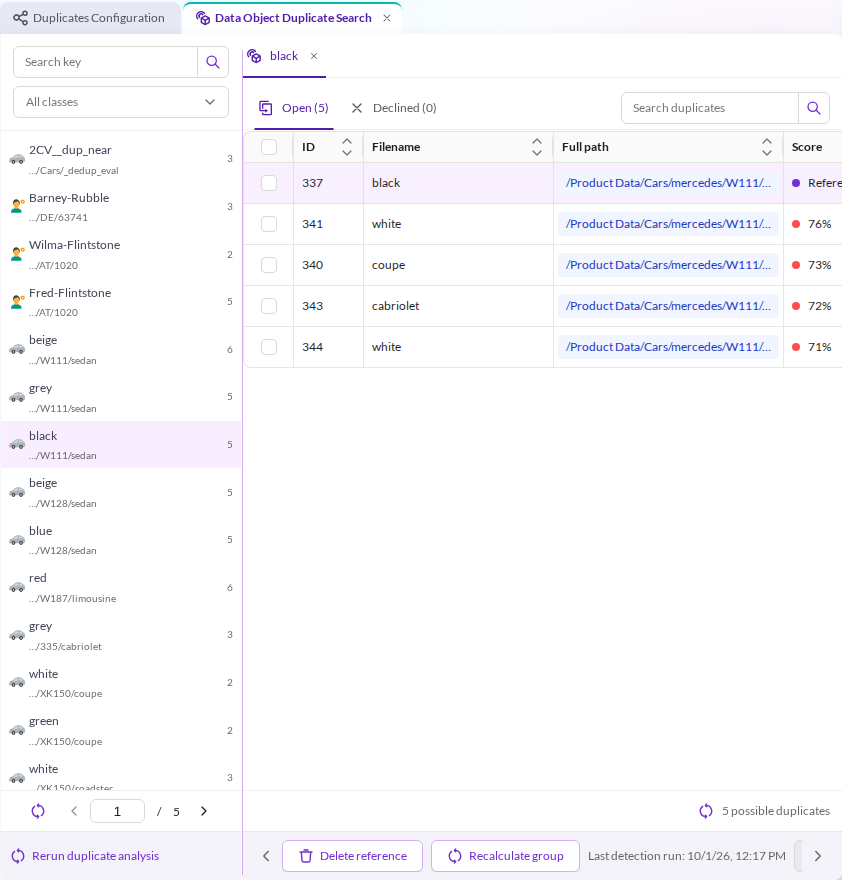Click the car icon for green XK150/coupe
The width and height of the screenshot is (842, 880).
17,730
